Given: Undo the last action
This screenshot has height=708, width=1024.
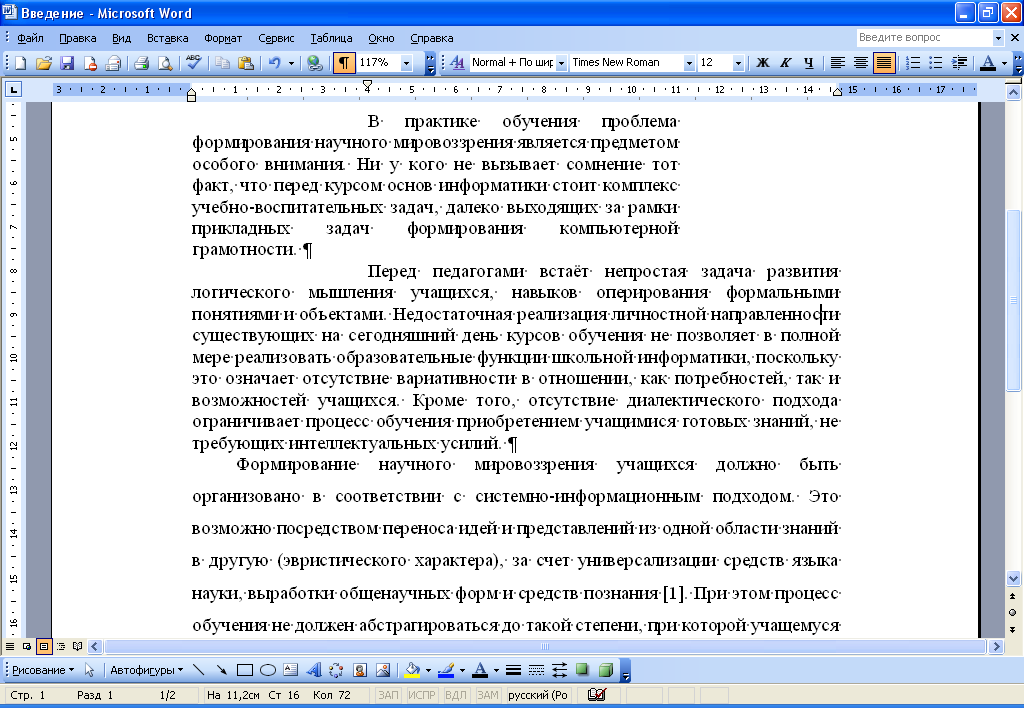Looking at the screenshot, I should coord(274,63).
